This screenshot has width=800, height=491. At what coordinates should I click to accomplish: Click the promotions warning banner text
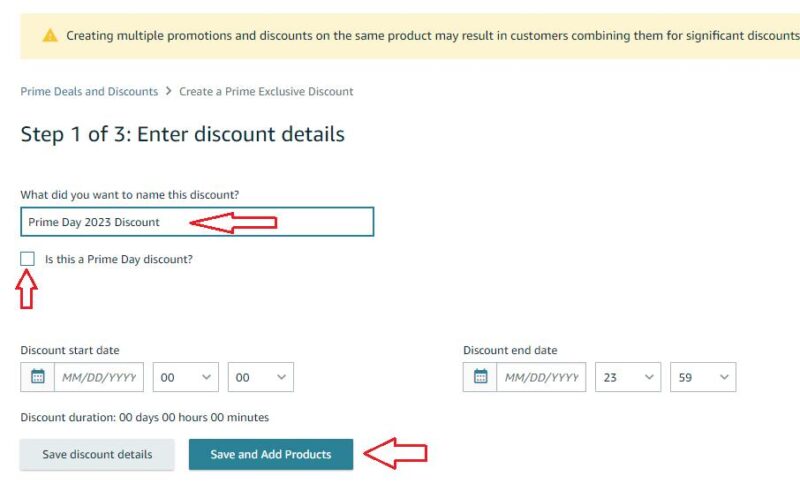click(433, 36)
